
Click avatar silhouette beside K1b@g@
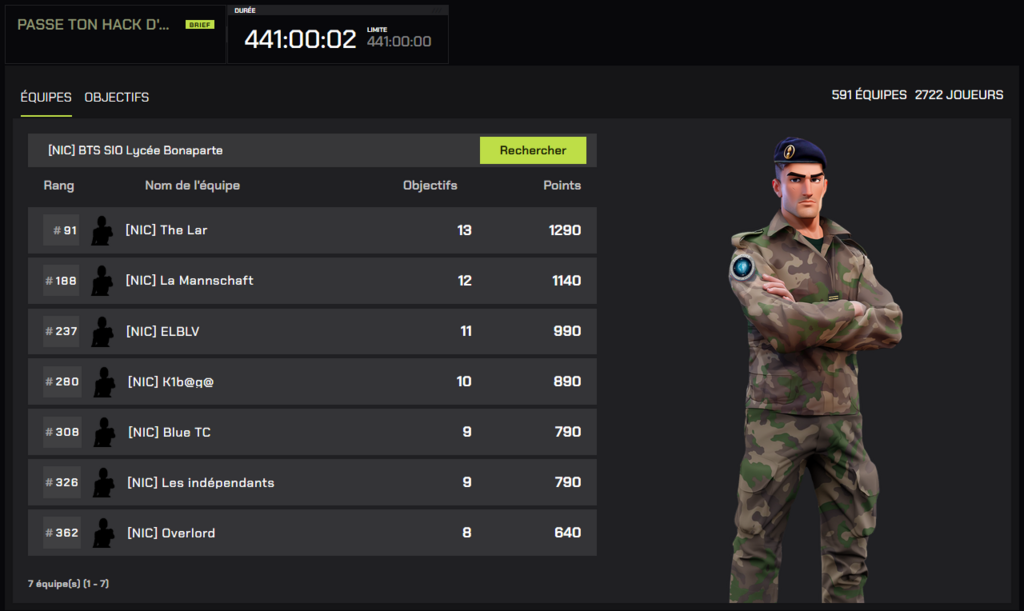click(103, 382)
